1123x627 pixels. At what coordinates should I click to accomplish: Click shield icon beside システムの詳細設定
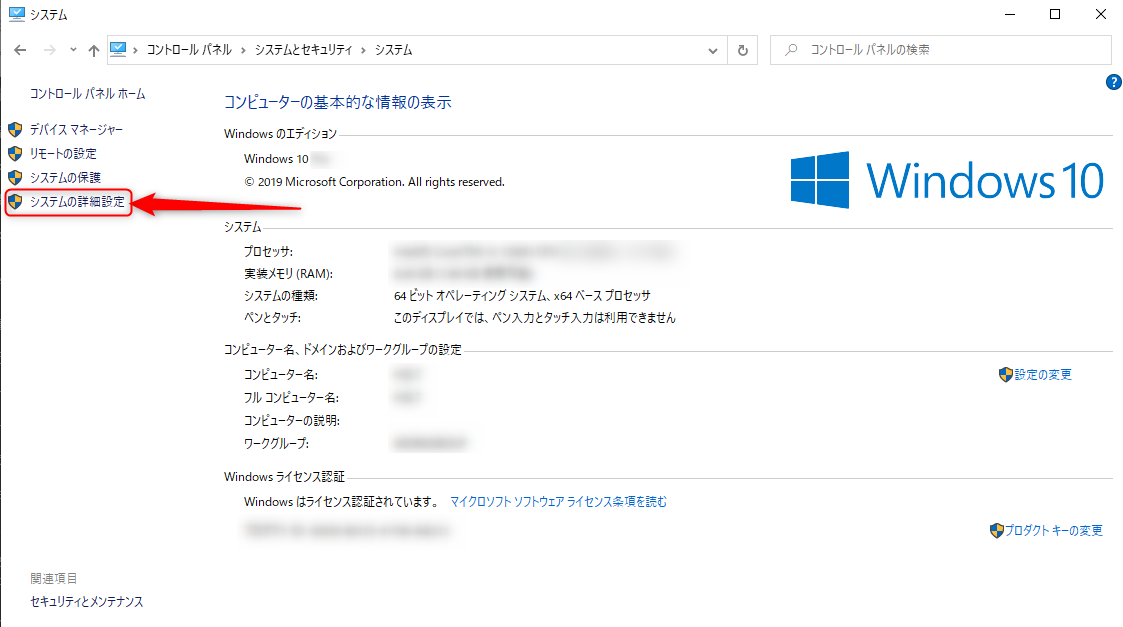[x=15, y=202]
